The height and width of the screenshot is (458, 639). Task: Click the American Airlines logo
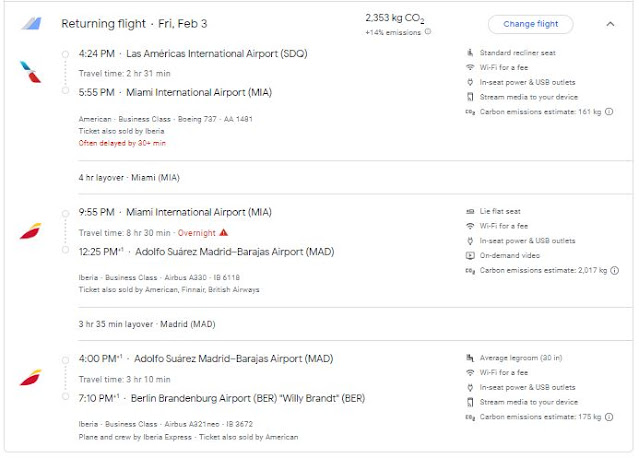30,72
